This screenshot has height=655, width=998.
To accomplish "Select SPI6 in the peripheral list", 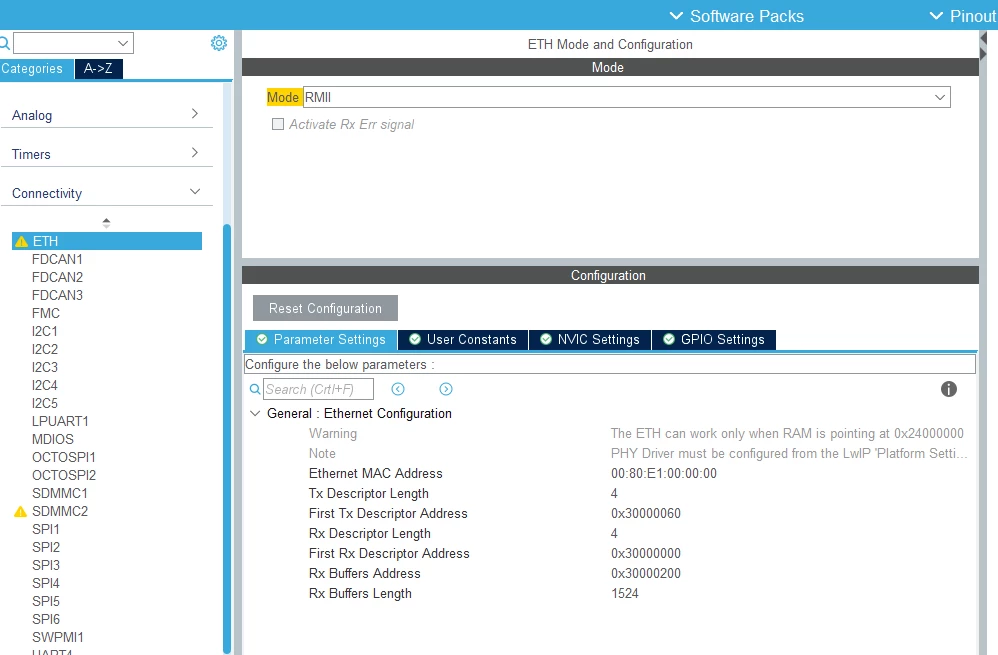I will point(46,619).
